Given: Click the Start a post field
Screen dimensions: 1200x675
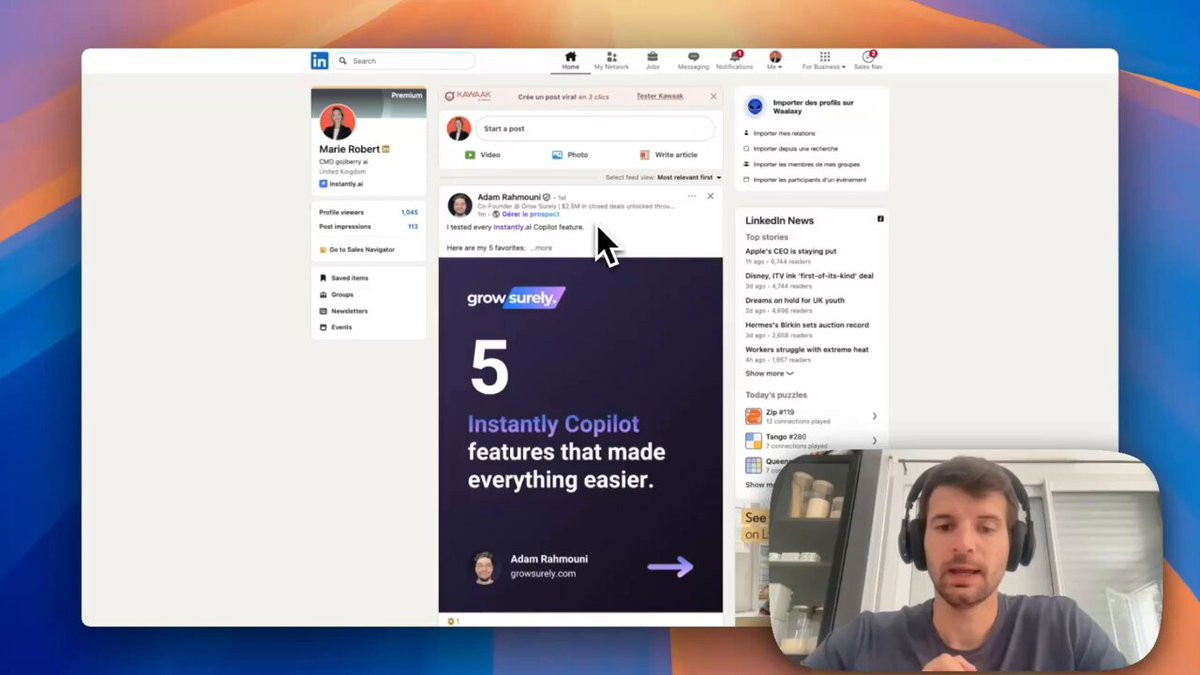Looking at the screenshot, I should (595, 128).
